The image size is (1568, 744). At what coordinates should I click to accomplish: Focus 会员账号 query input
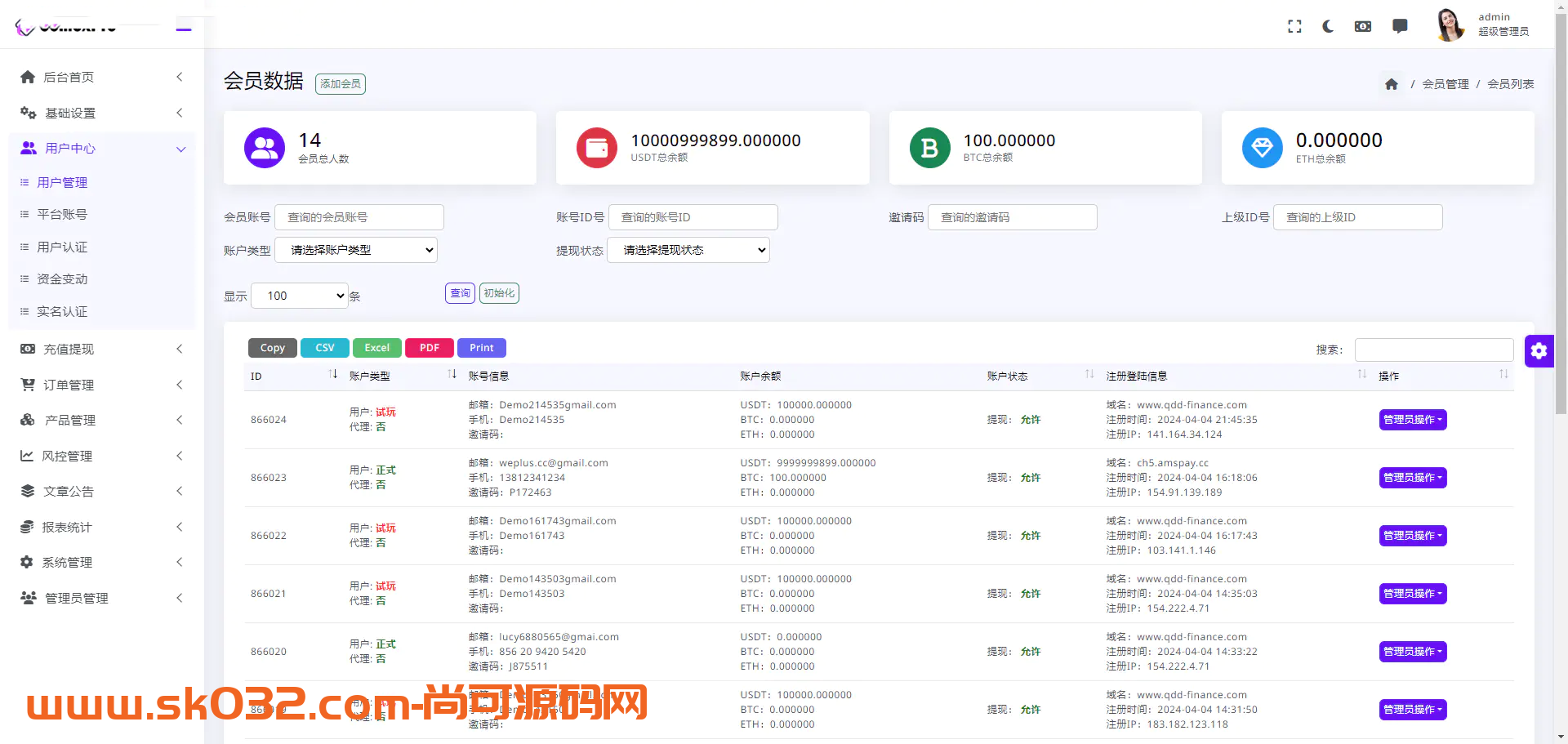[x=359, y=217]
